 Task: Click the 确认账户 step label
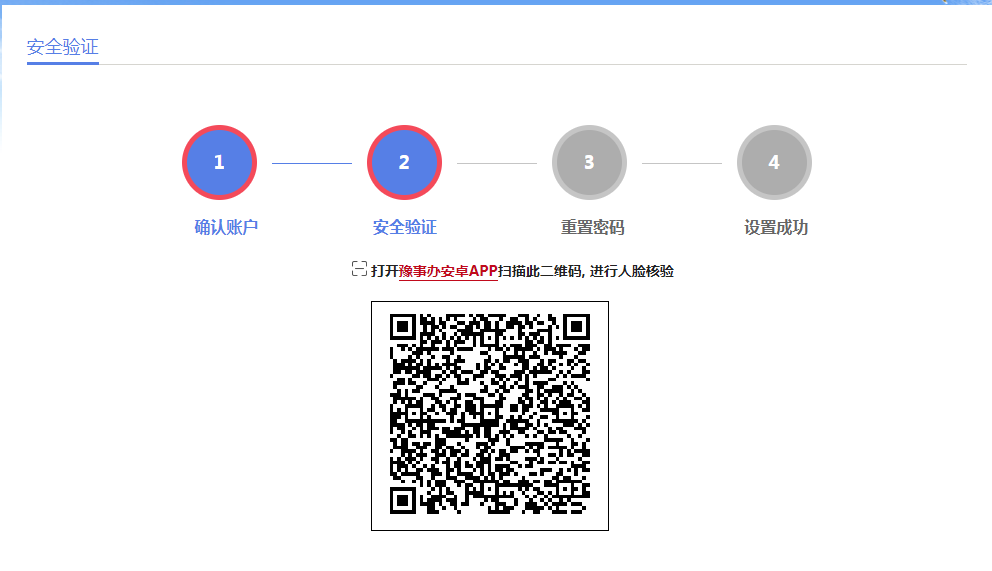(x=226, y=227)
